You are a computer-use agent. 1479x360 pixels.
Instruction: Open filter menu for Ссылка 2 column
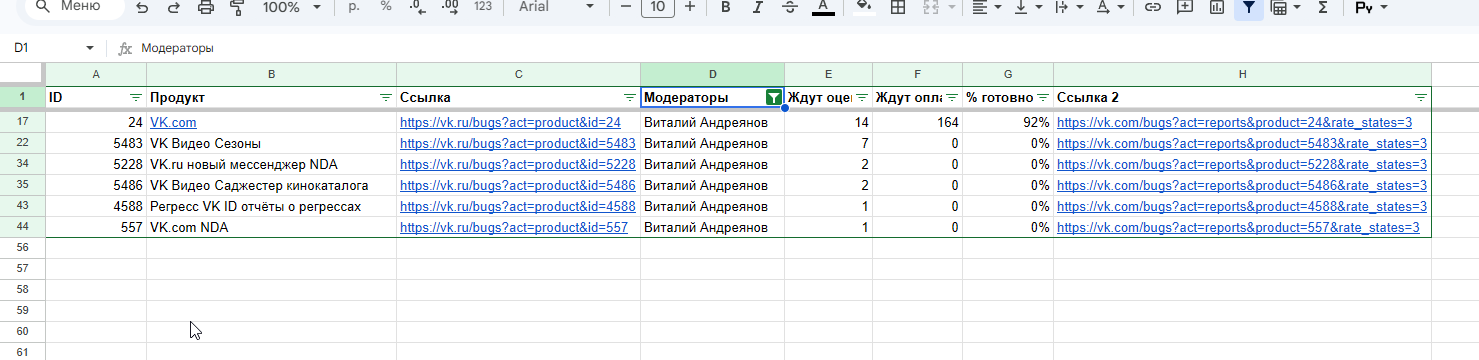[x=1421, y=98]
